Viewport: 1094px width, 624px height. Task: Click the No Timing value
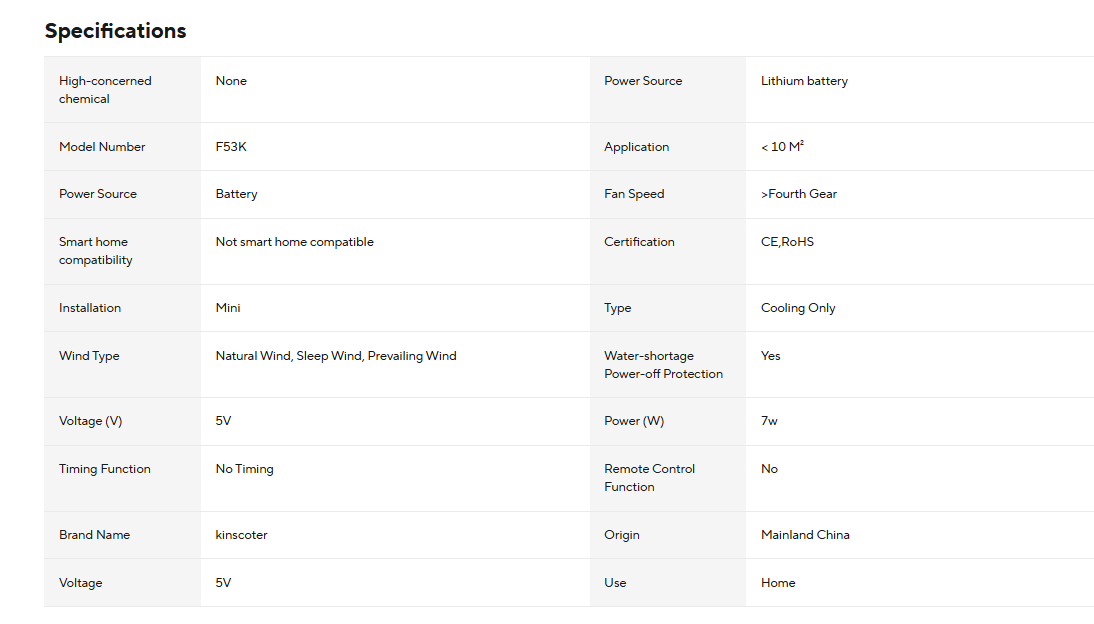[244, 469]
